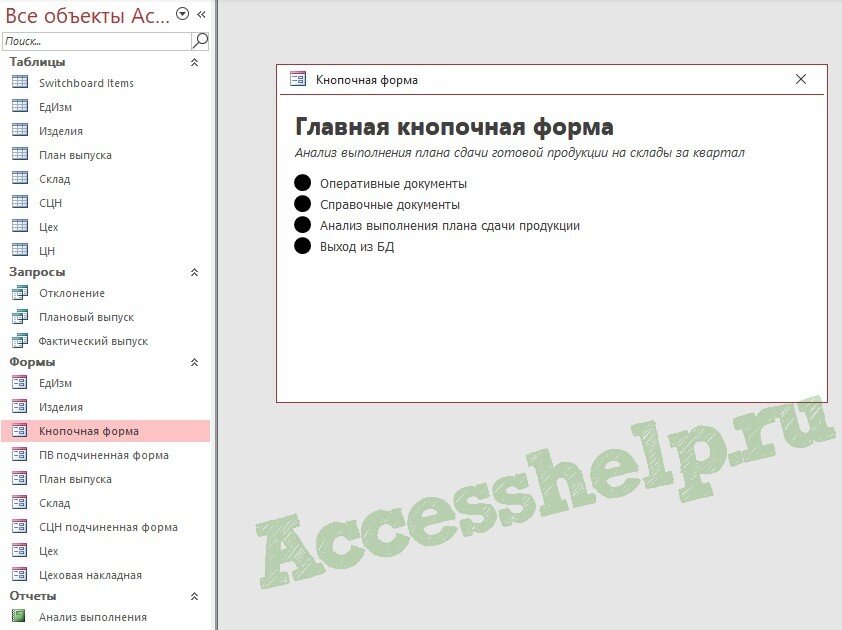The image size is (842, 630).
Task: Click the План выпуска form icon
Action: point(20,478)
